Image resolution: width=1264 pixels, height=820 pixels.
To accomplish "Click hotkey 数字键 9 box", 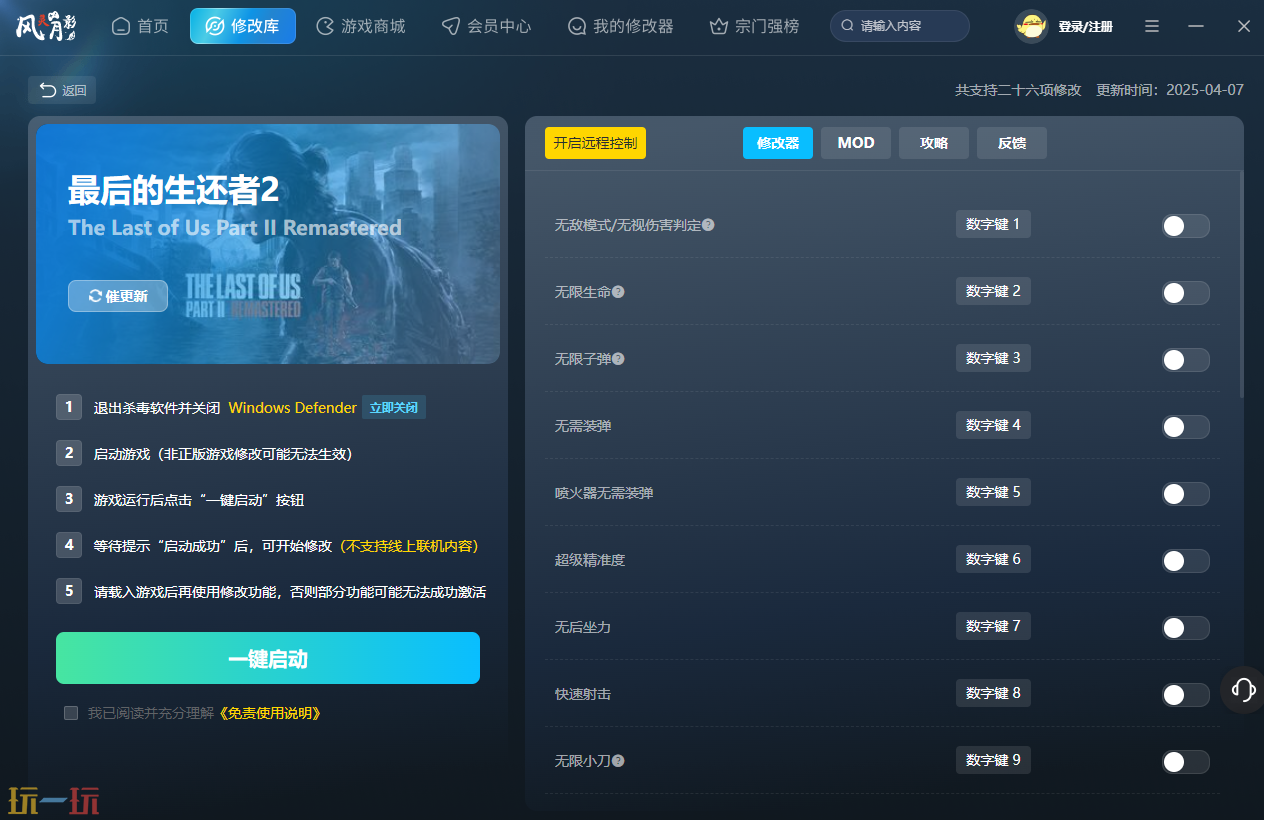I will point(993,760).
